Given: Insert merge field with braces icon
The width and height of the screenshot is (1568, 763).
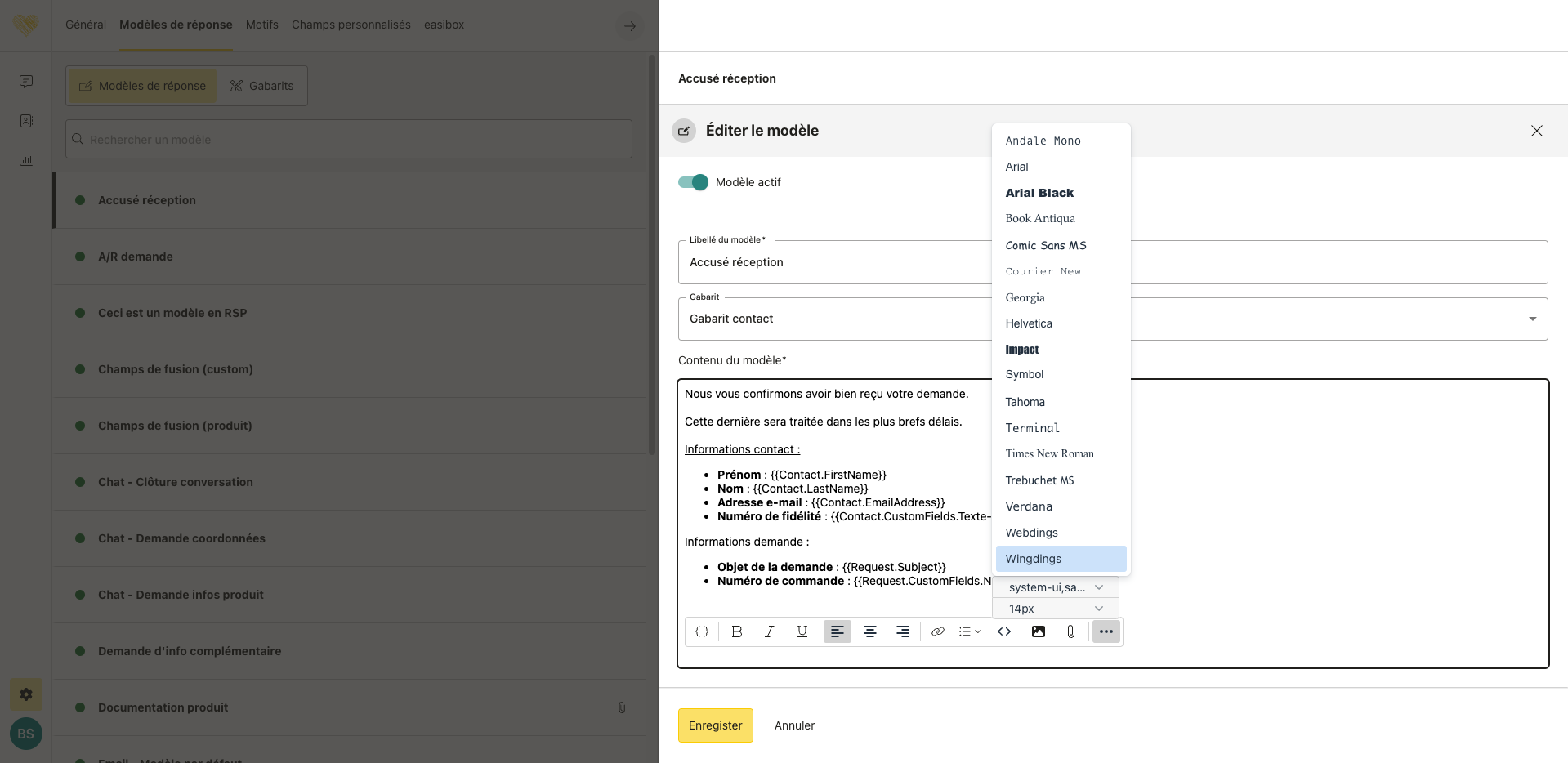Looking at the screenshot, I should coord(702,631).
